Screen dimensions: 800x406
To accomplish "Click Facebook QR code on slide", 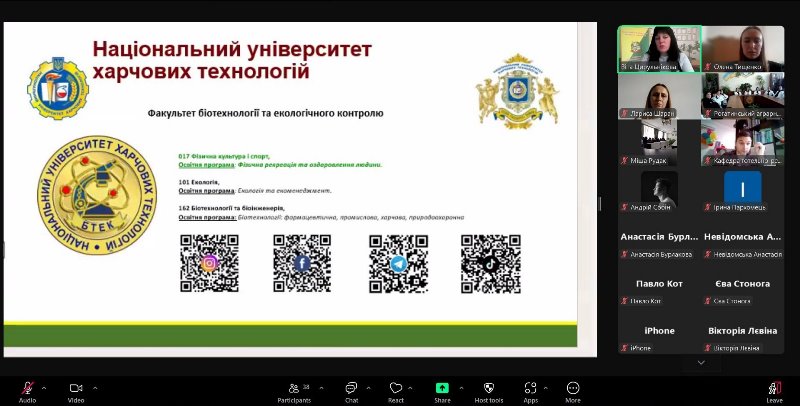I will coord(302,263).
